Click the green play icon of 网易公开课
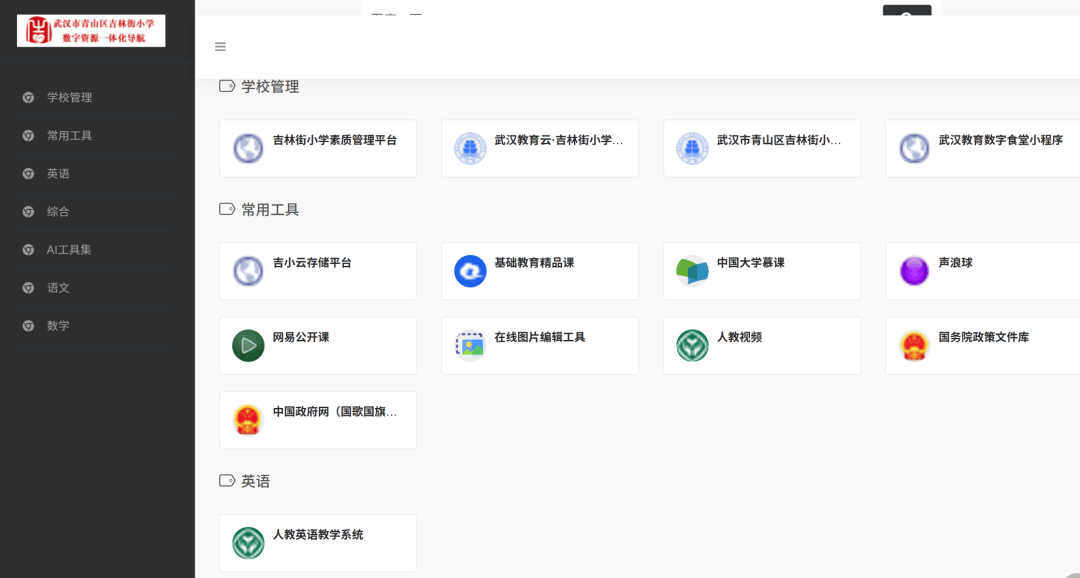This screenshot has height=578, width=1080. tap(248, 346)
